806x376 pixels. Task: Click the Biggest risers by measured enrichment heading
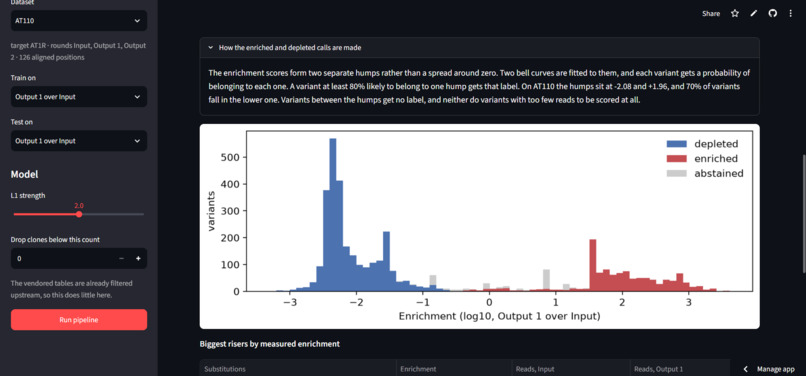[x=269, y=344]
